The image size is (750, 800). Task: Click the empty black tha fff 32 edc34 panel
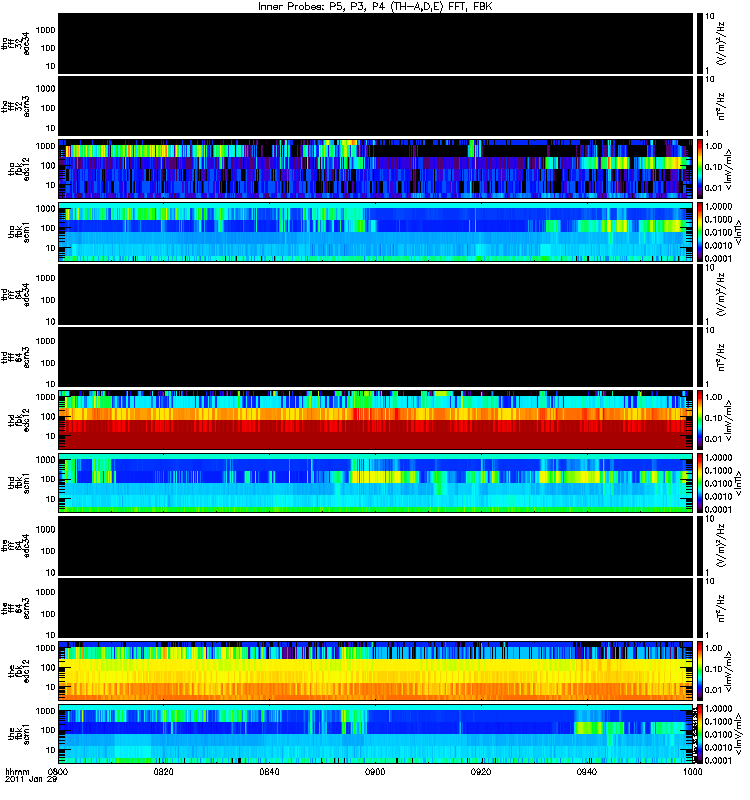coord(375,44)
